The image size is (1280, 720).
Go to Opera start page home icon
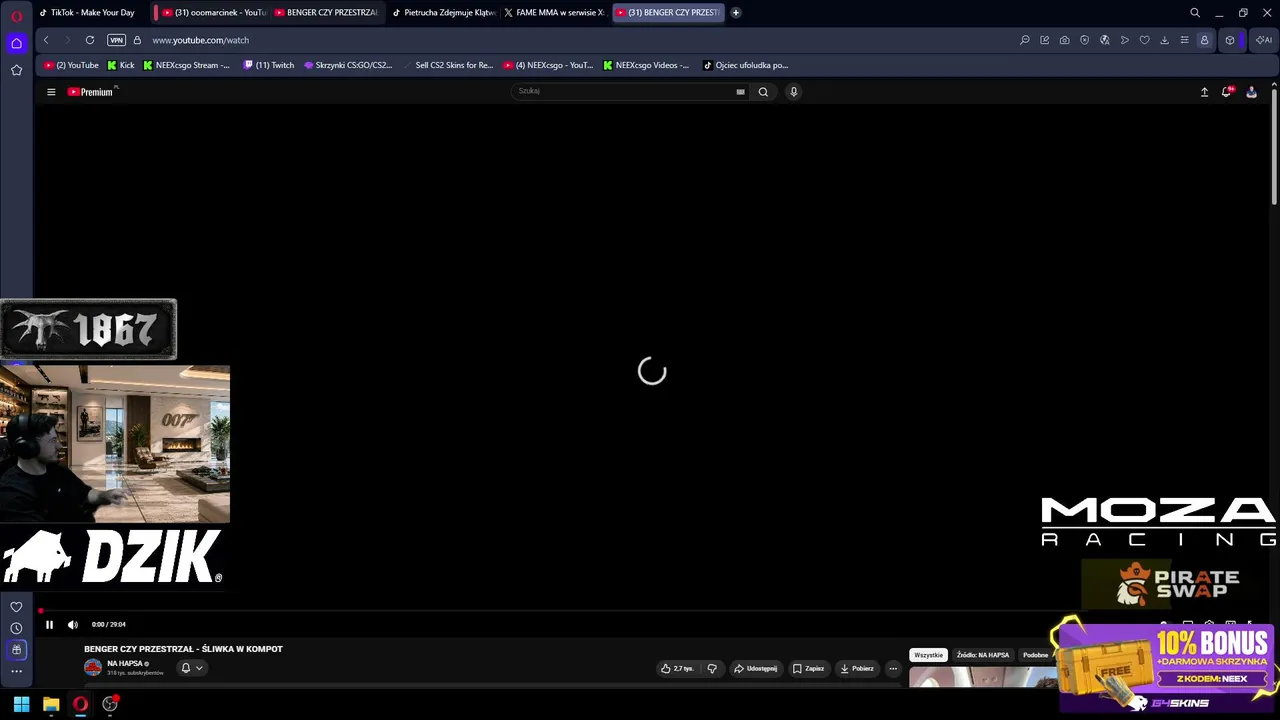[16, 43]
